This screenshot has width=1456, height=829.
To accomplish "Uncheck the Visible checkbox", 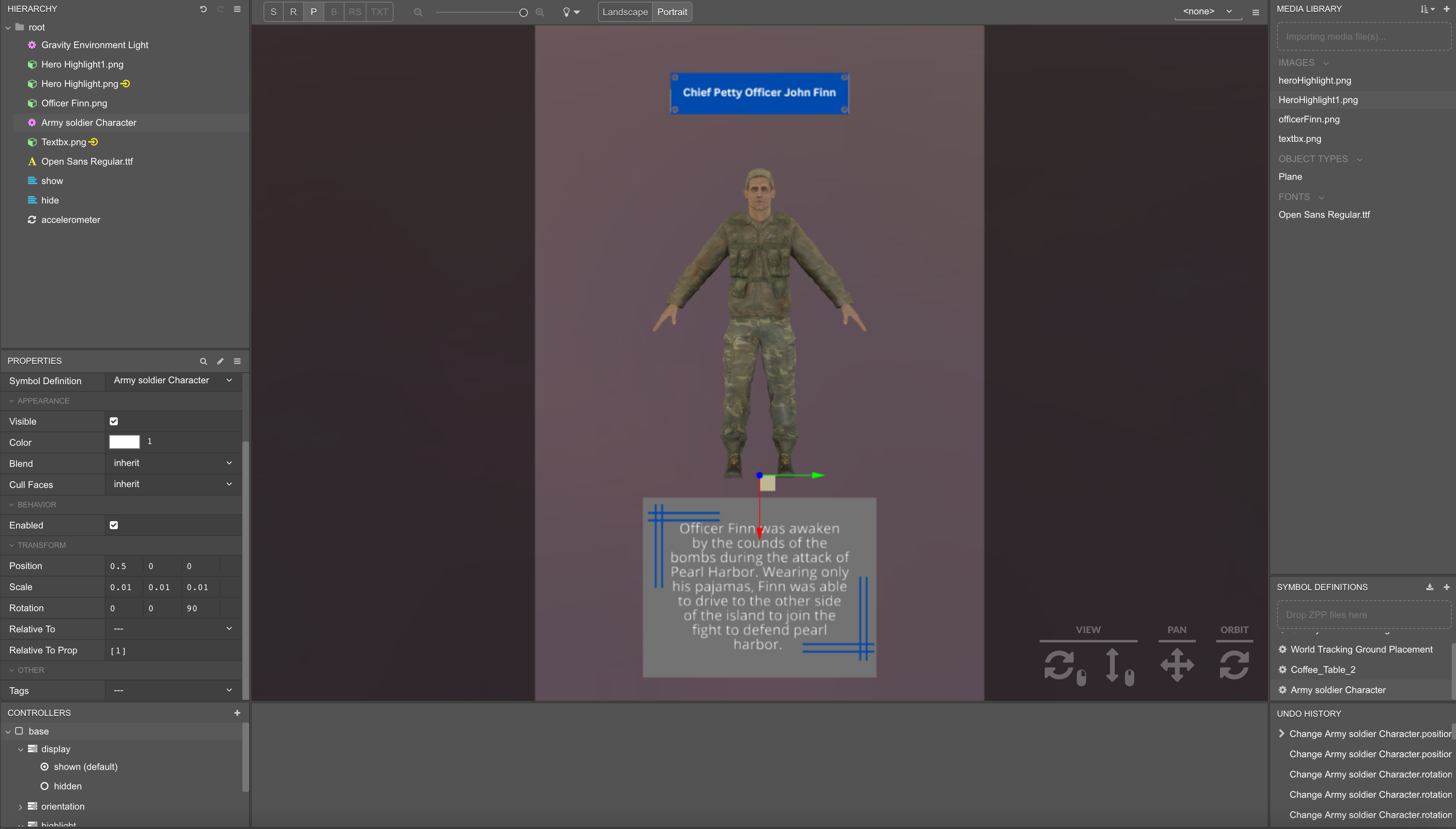I will (x=114, y=421).
